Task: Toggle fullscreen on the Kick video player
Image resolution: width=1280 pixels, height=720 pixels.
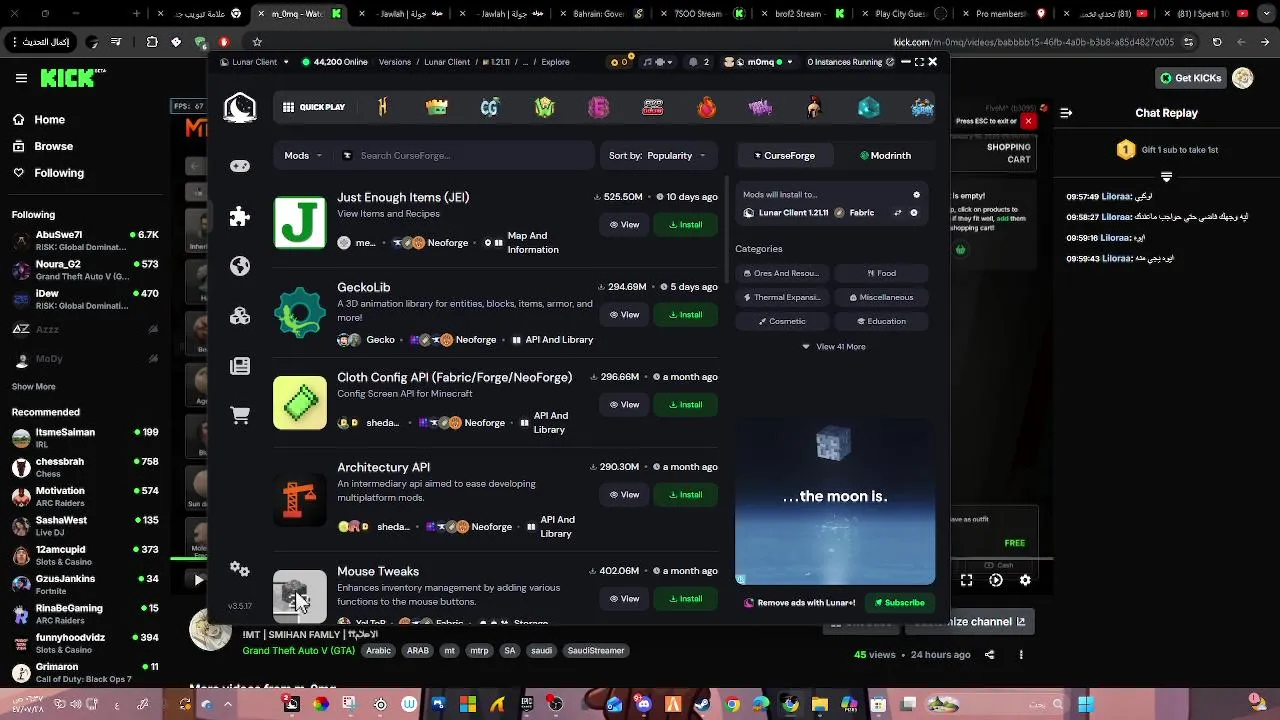Action: [x=967, y=580]
